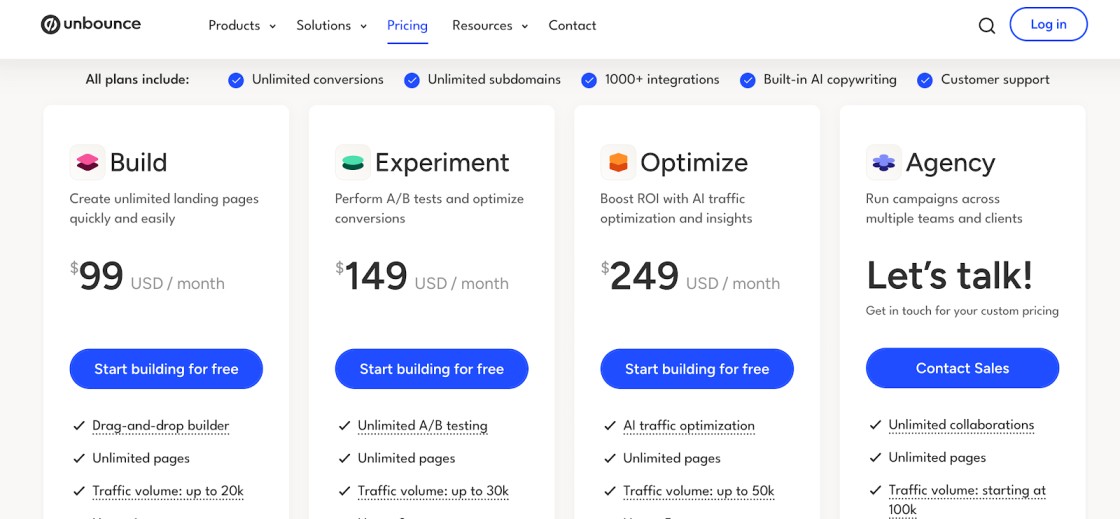Click the Unlimited collaborations feature link
The width and height of the screenshot is (1120, 519).
point(961,425)
